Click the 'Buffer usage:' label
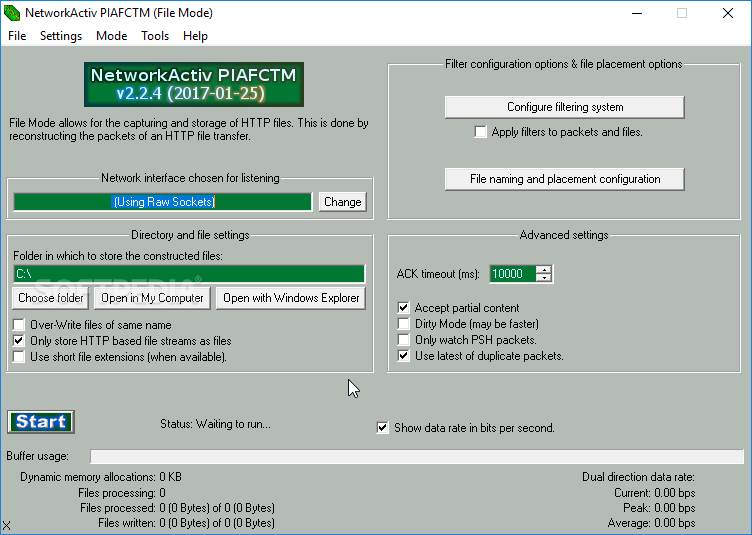752x535 pixels. click(x=37, y=456)
